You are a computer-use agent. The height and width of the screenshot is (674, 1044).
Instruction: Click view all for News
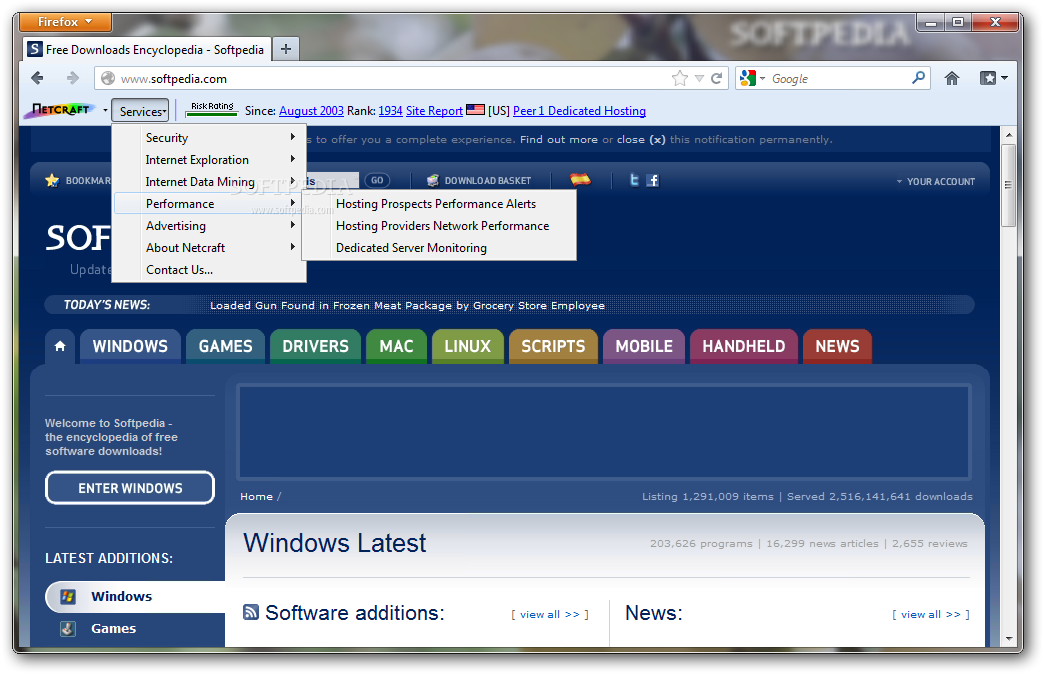pyautogui.click(x=931, y=614)
